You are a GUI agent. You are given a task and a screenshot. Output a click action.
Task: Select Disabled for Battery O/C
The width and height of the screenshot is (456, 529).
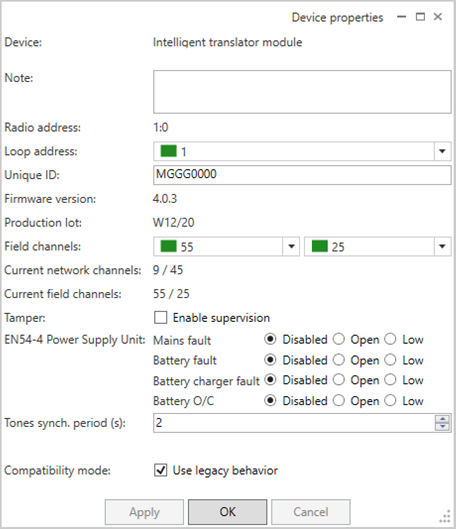pyautogui.click(x=270, y=400)
